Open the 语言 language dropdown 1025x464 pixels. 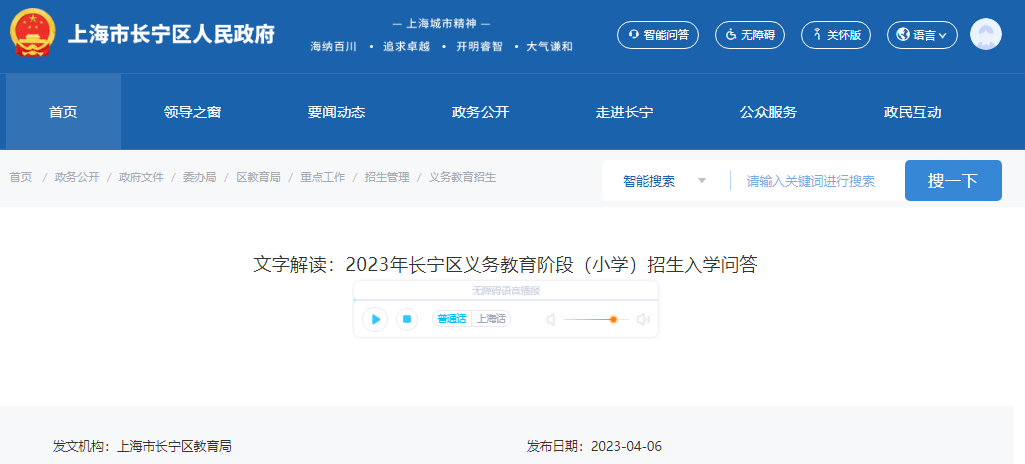click(923, 35)
